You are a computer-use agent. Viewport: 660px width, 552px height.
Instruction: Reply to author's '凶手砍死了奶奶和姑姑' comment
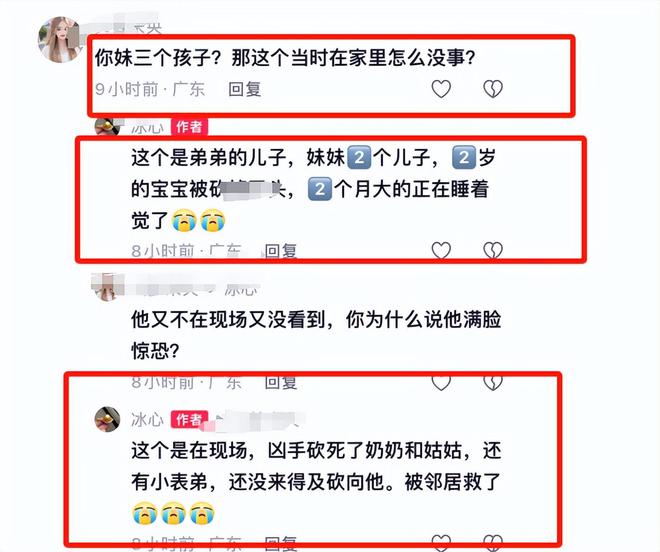pos(281,543)
